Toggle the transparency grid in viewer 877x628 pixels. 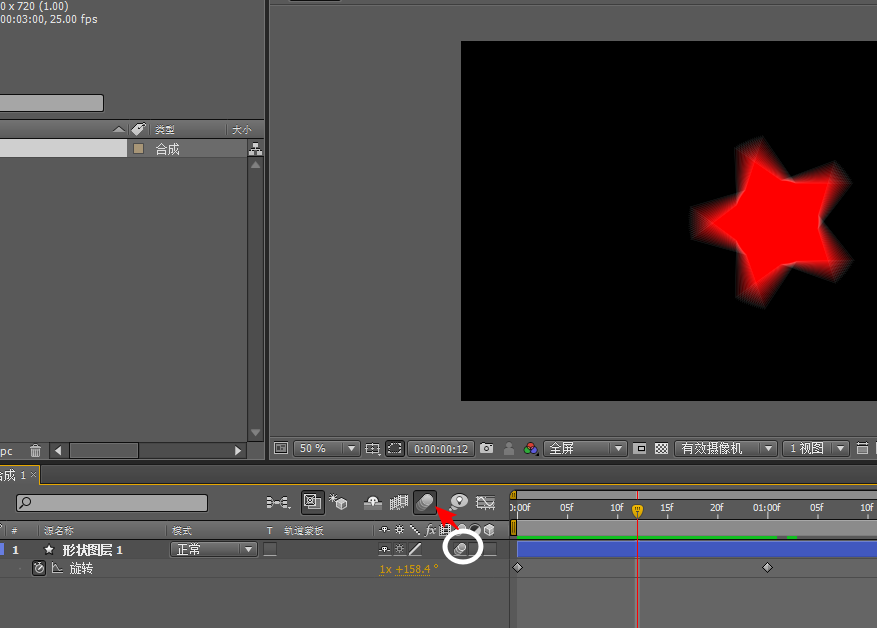(661, 449)
